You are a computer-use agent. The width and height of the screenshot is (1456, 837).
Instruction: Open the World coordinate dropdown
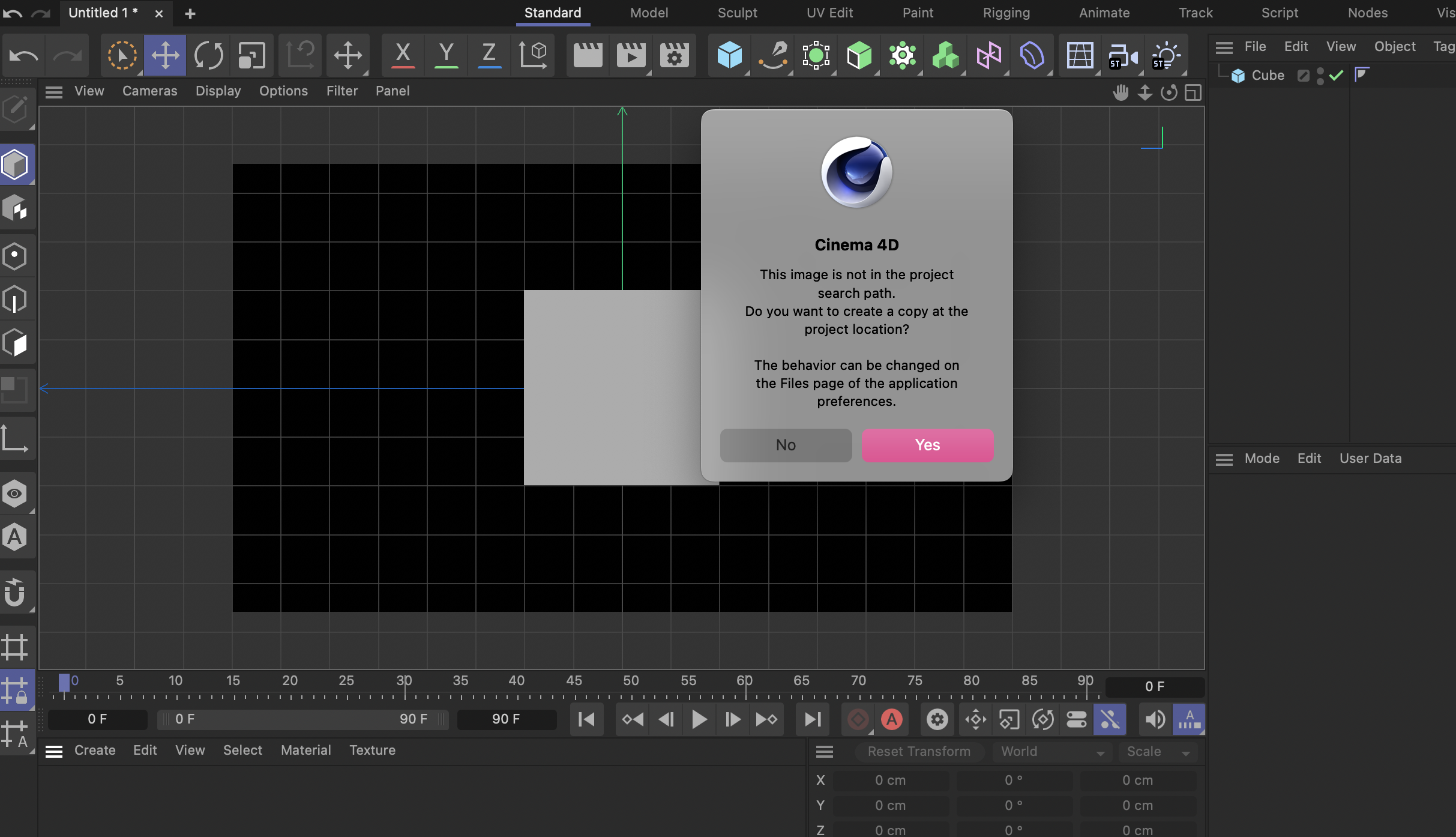tap(1052, 752)
